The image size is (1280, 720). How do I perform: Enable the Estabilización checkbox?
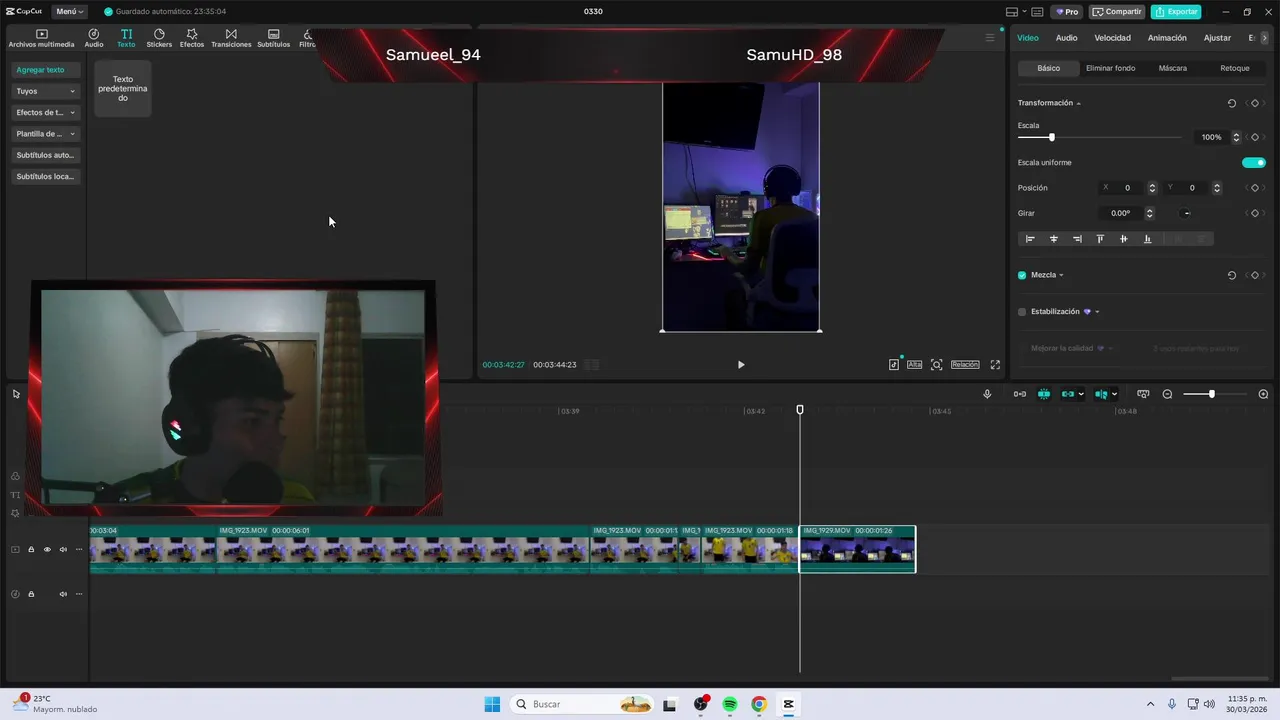[x=1022, y=312]
